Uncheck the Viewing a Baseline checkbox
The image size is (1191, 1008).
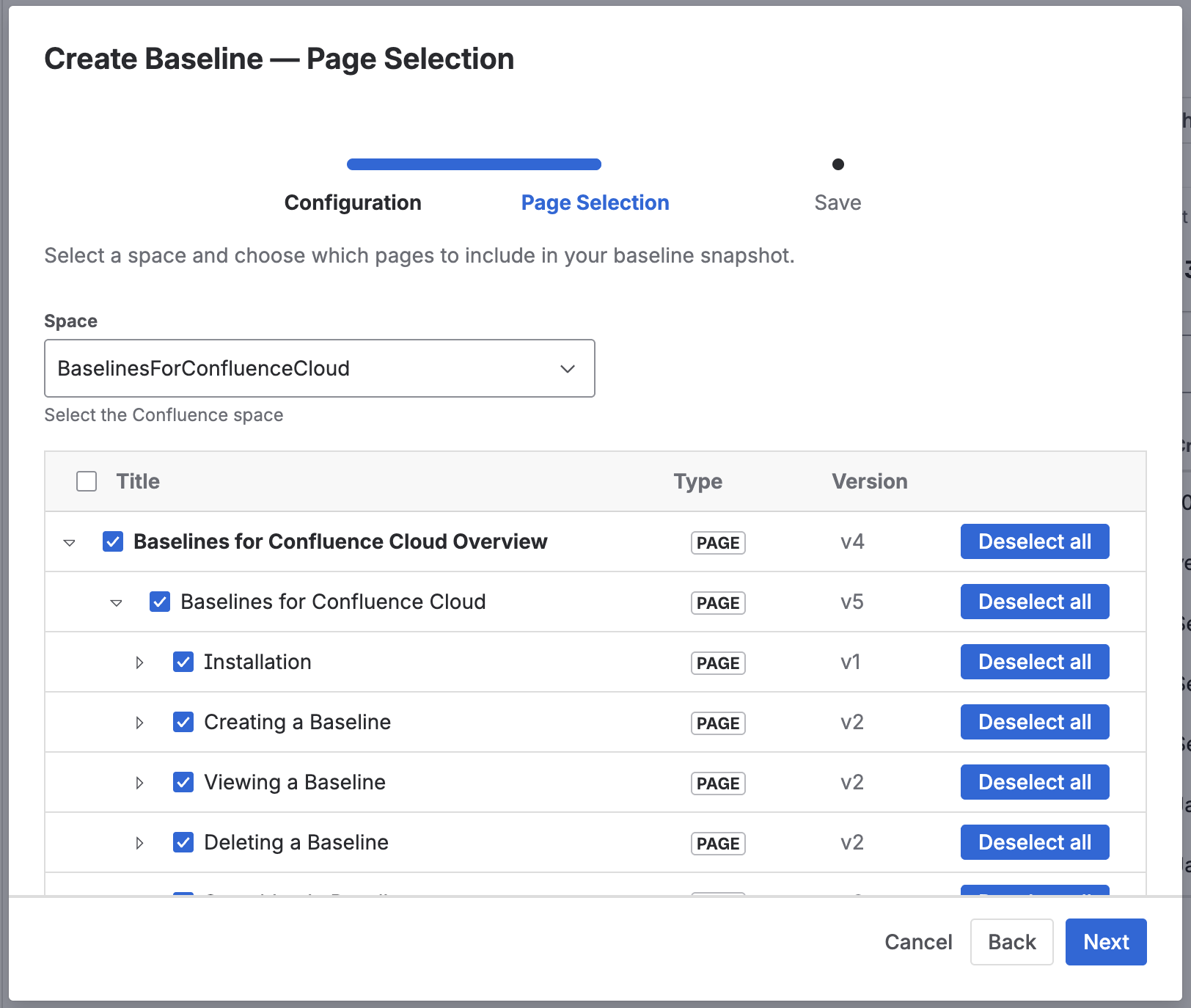point(183,782)
